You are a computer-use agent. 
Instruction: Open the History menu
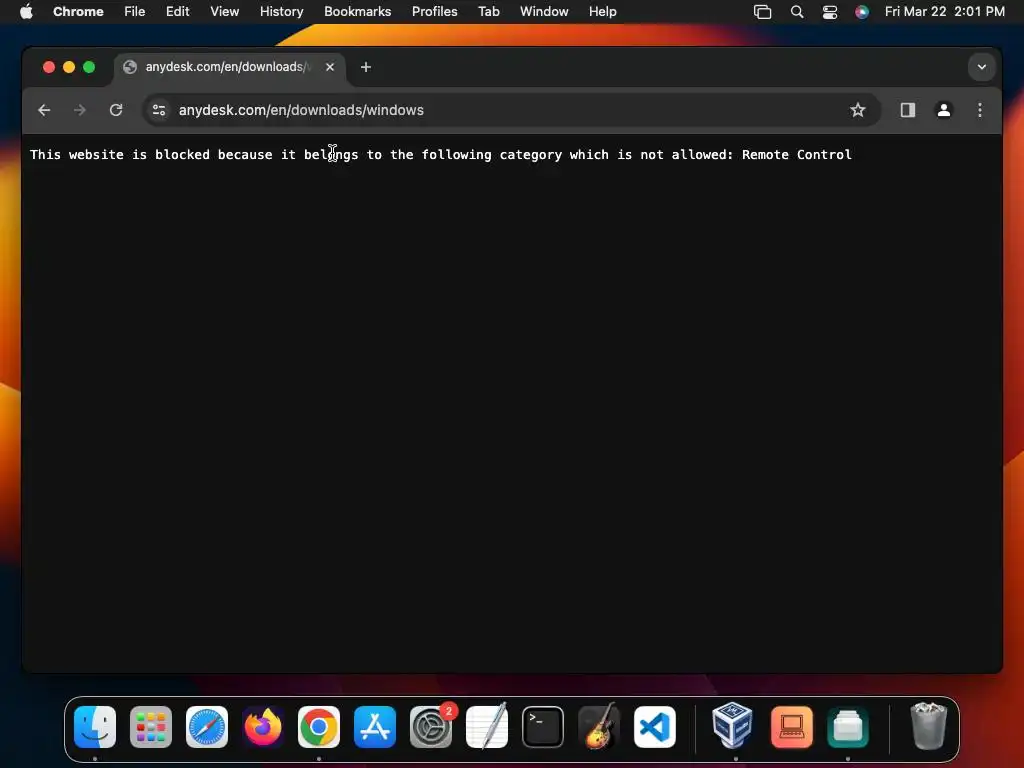point(281,12)
